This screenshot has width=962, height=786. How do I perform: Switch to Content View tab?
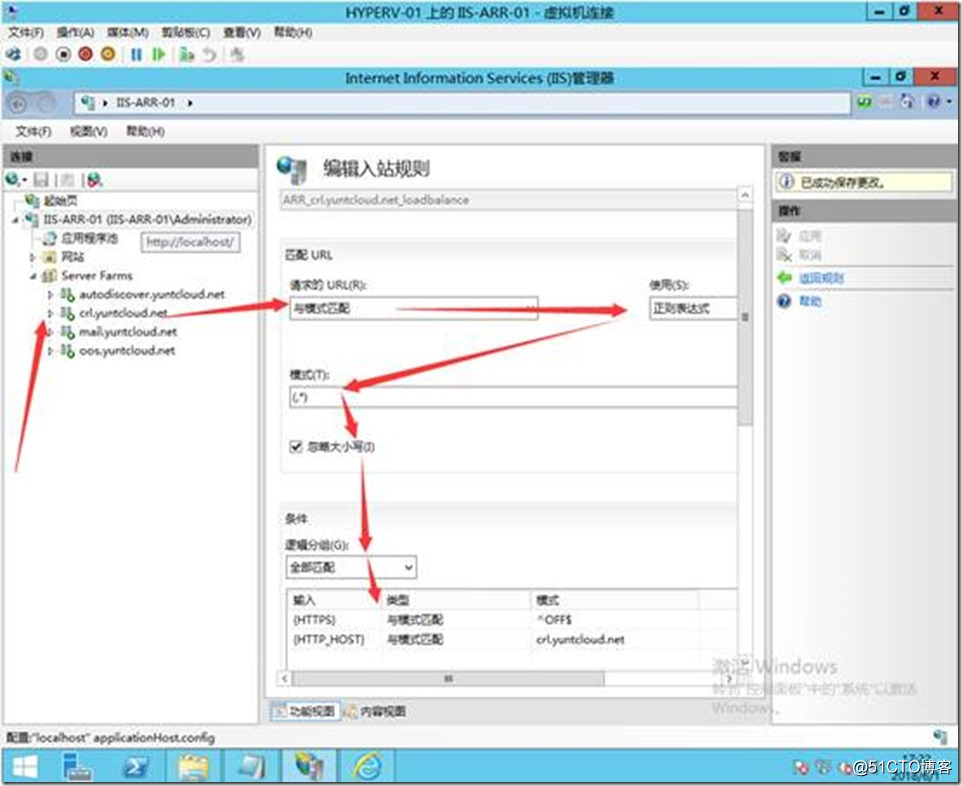coord(375,711)
